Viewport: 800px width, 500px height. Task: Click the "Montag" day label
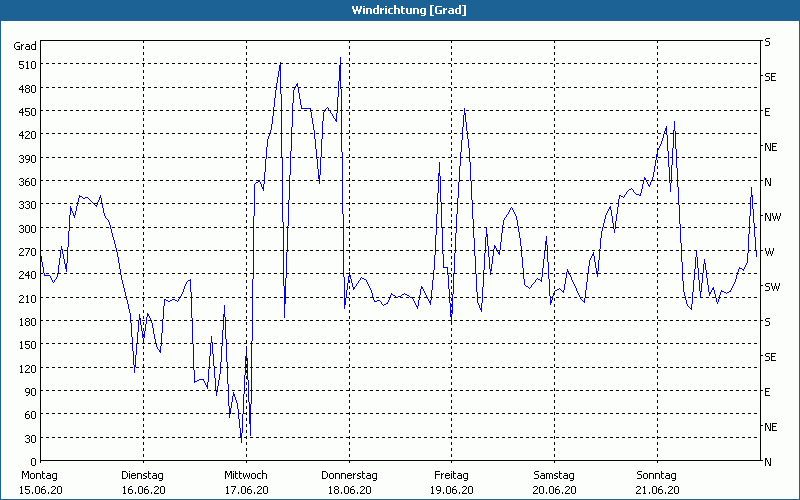pos(39,475)
